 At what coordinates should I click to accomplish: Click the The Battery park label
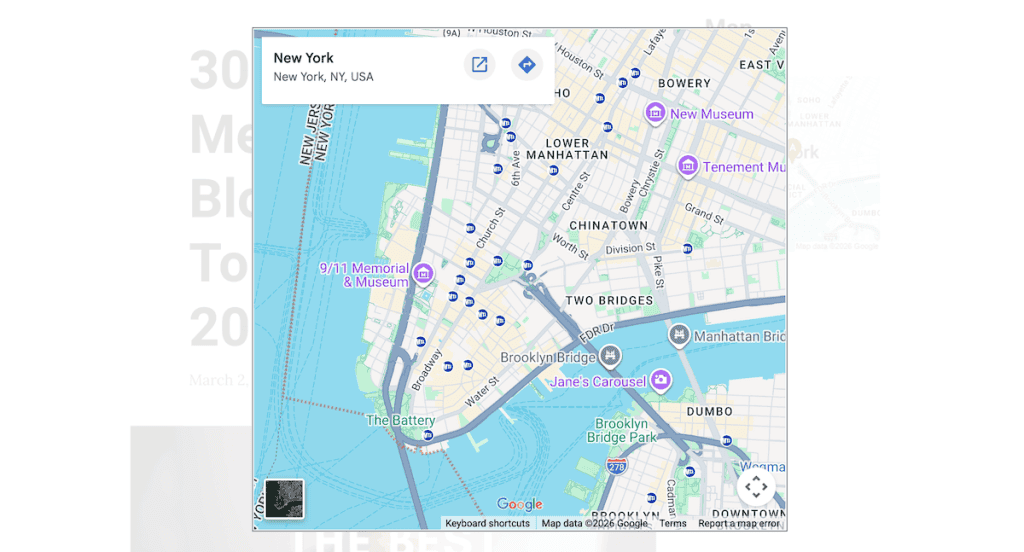coord(400,420)
